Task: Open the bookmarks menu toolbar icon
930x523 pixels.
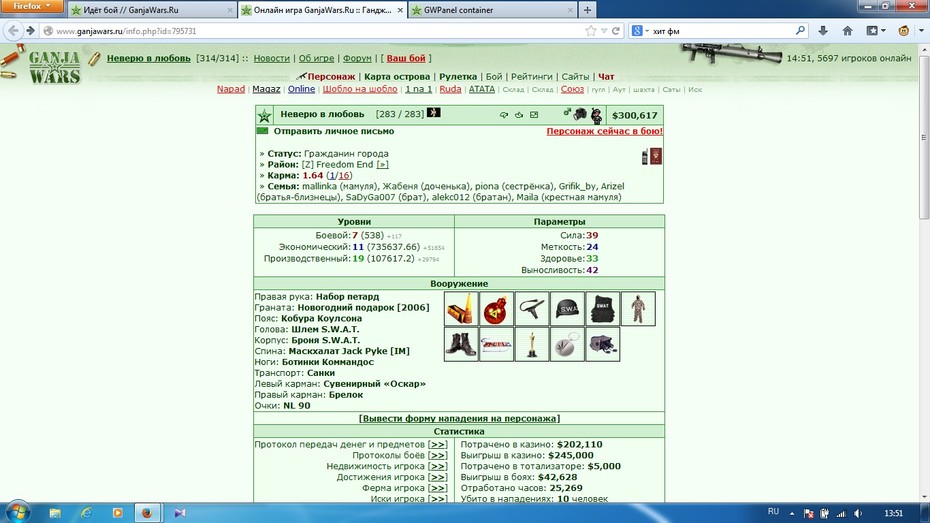Action: click(x=875, y=31)
